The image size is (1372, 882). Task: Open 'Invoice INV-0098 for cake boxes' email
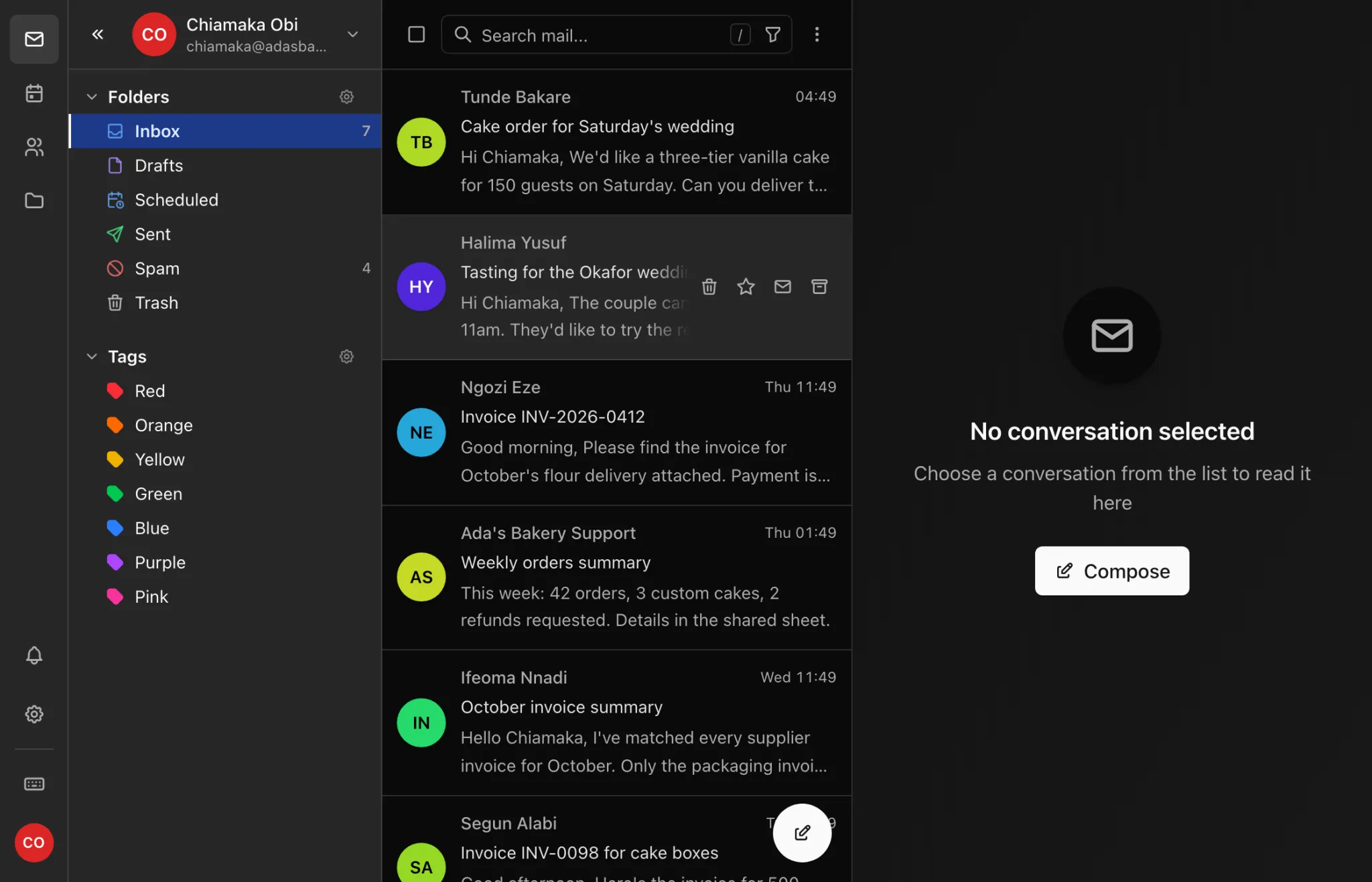(616, 840)
